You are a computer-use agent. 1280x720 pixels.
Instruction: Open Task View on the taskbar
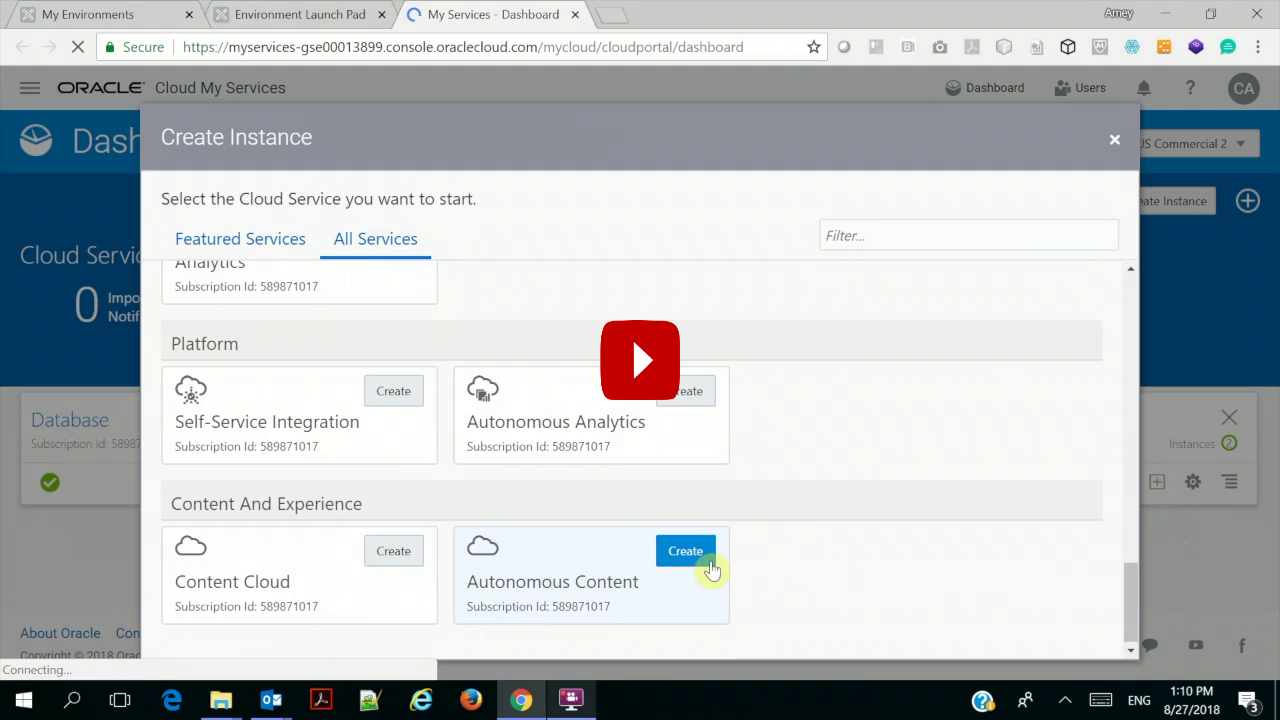pyautogui.click(x=120, y=700)
